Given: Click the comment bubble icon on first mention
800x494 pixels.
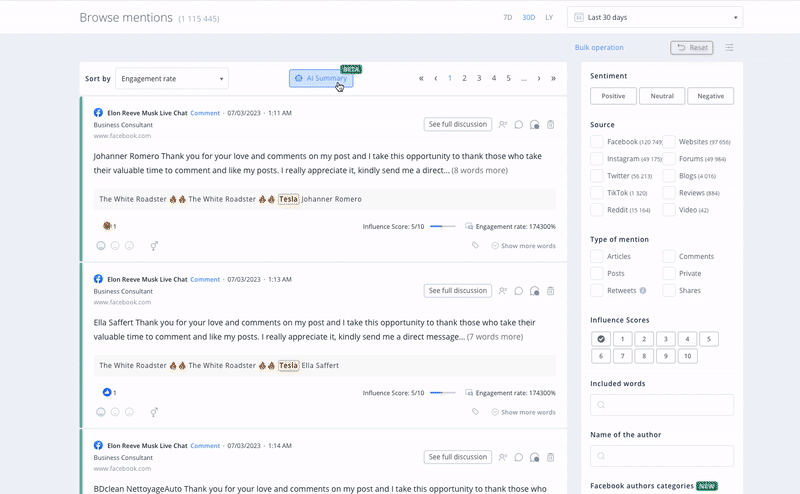Looking at the screenshot, I should (519, 124).
